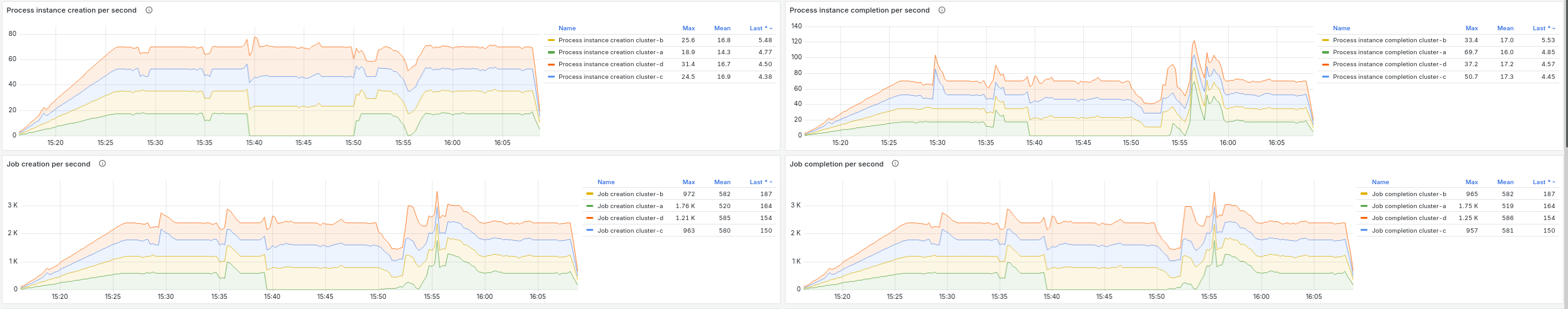
Task: Click yellow swatch of Job completion cluster-b
Action: (x=1364, y=194)
